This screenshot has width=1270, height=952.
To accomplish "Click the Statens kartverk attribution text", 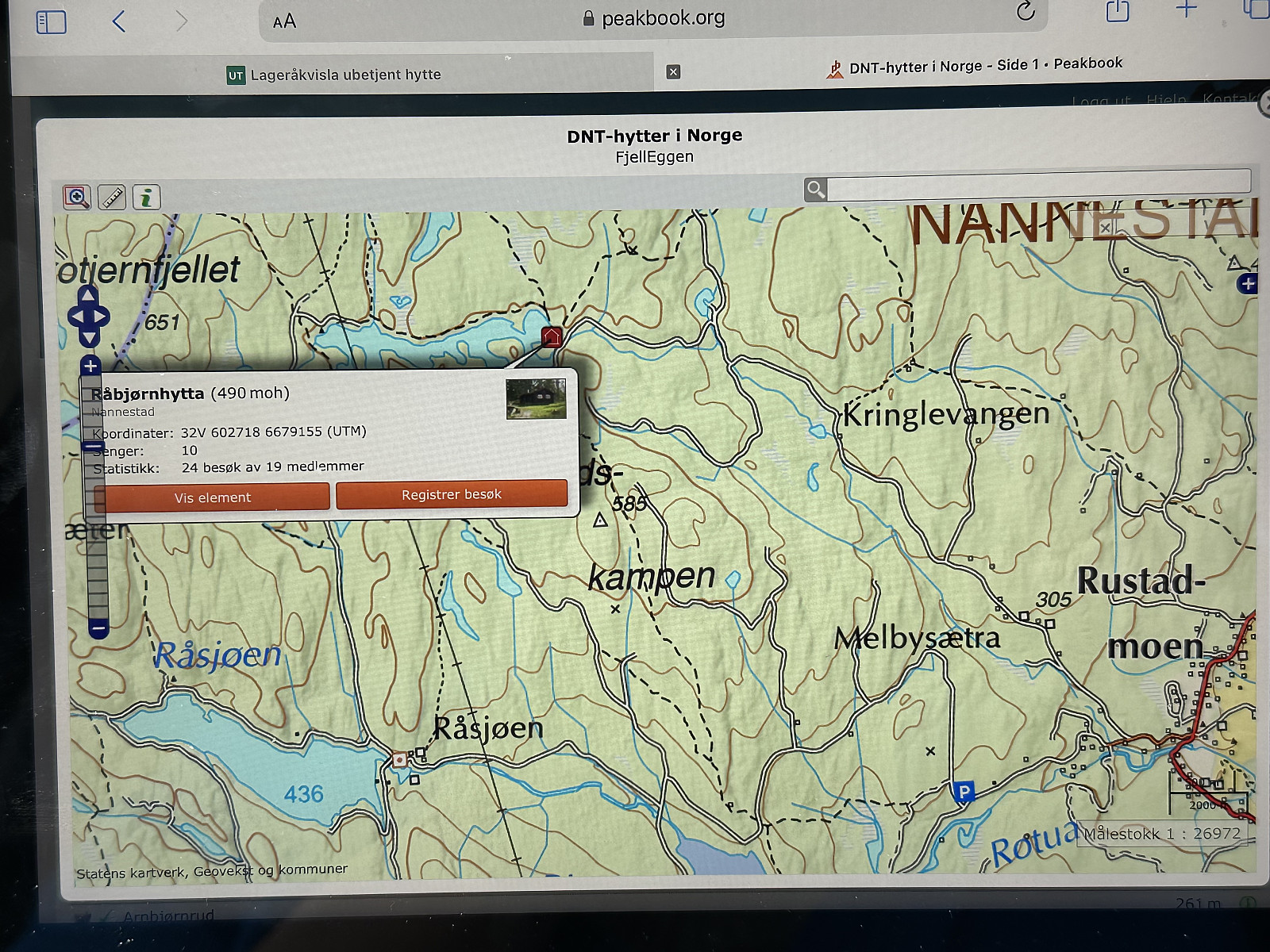I will 212,870.
